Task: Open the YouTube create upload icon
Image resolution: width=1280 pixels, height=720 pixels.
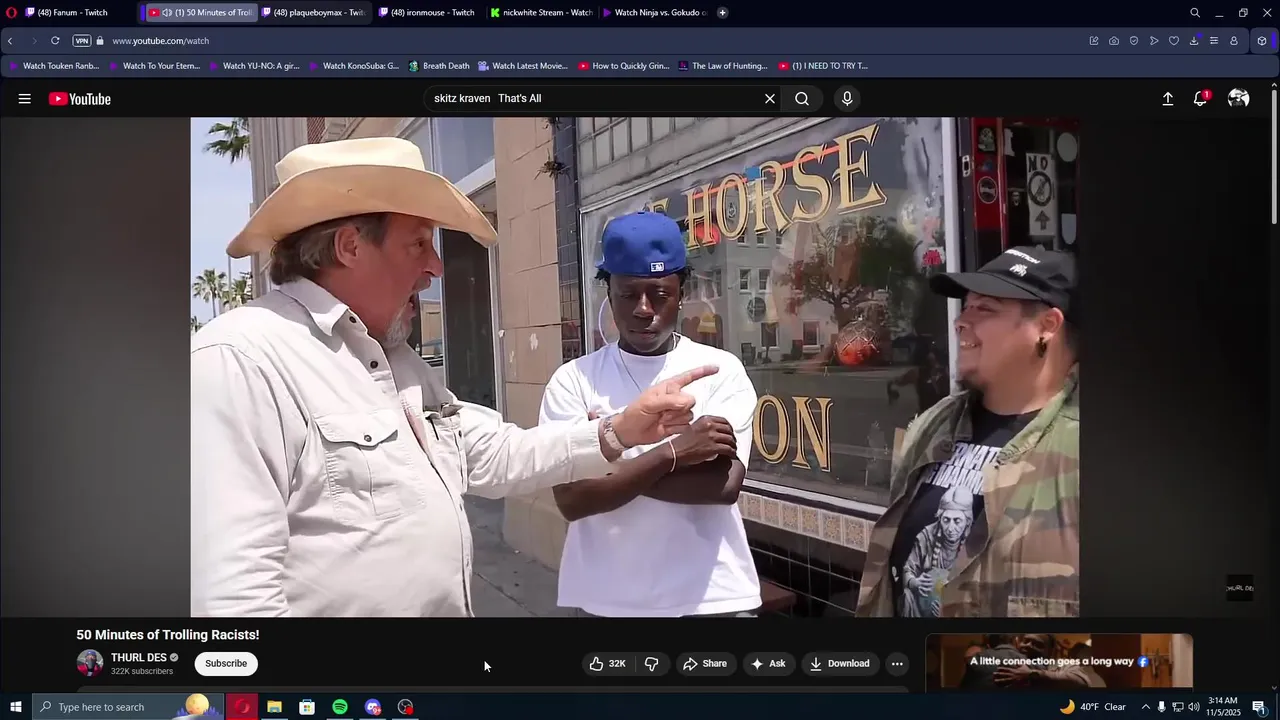Action: point(1167,99)
